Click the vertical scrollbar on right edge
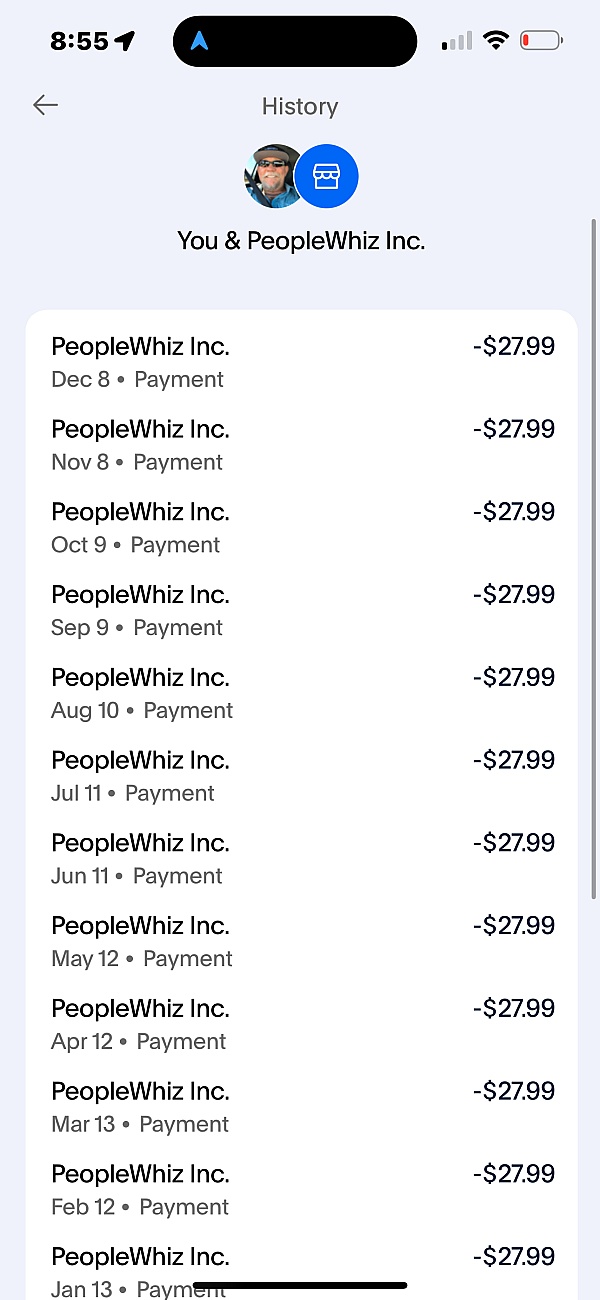 (x=594, y=560)
